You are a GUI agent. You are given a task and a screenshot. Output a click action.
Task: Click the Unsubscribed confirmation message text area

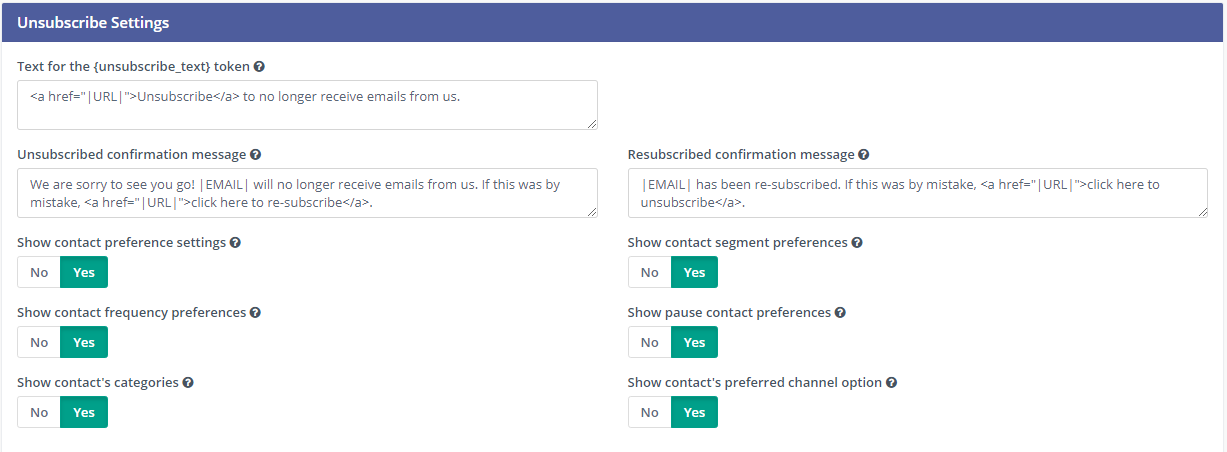click(x=307, y=193)
